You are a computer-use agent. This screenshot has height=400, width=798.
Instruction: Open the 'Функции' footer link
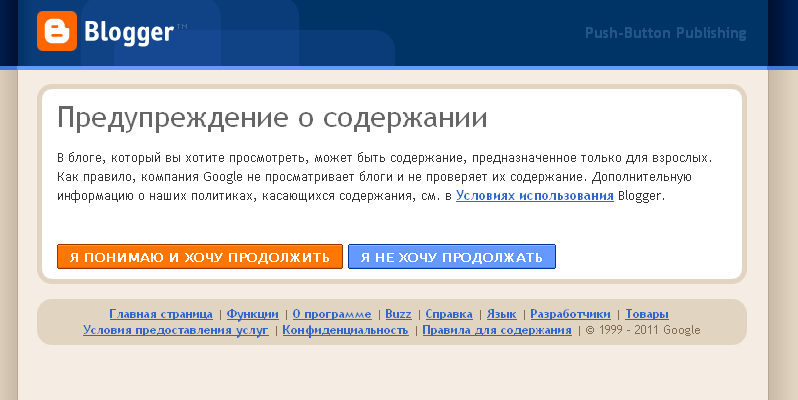coord(252,314)
